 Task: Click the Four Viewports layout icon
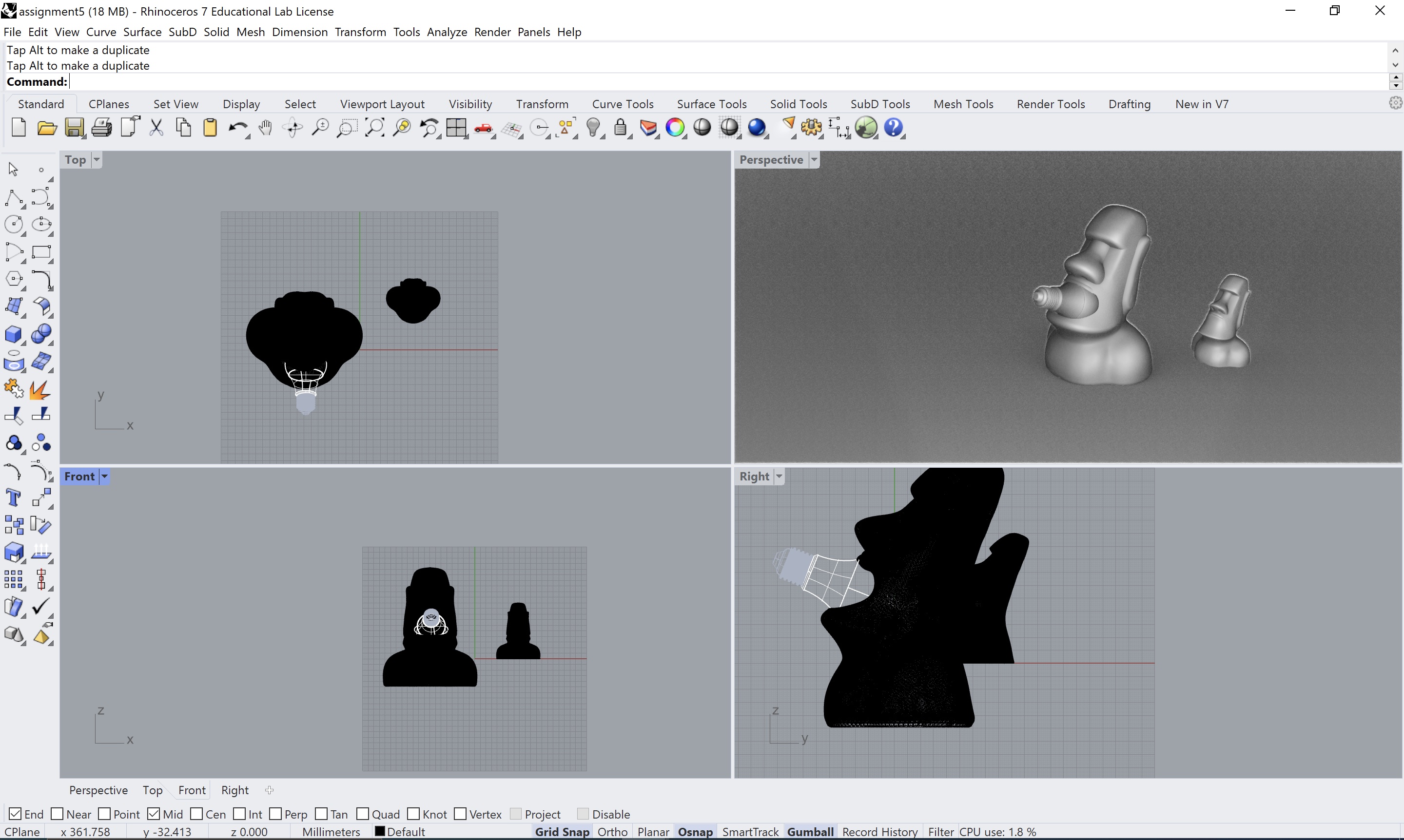(x=456, y=128)
